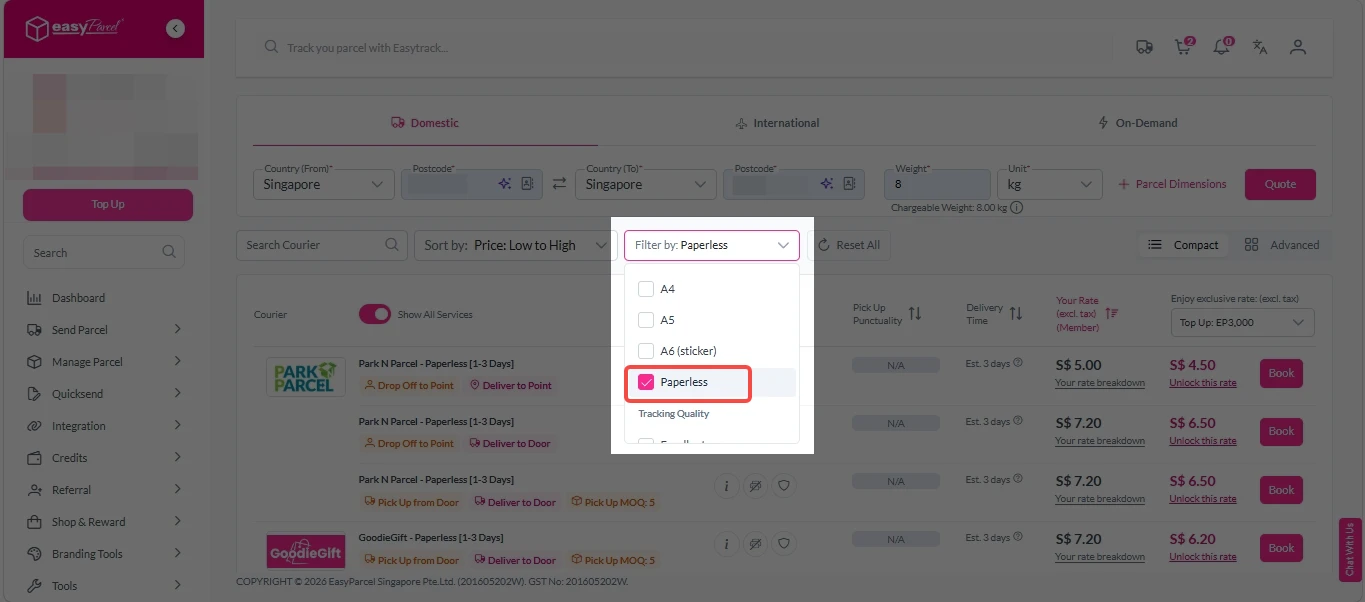Check the A4 filter checkbox
This screenshot has height=602, width=1365.
(646, 289)
